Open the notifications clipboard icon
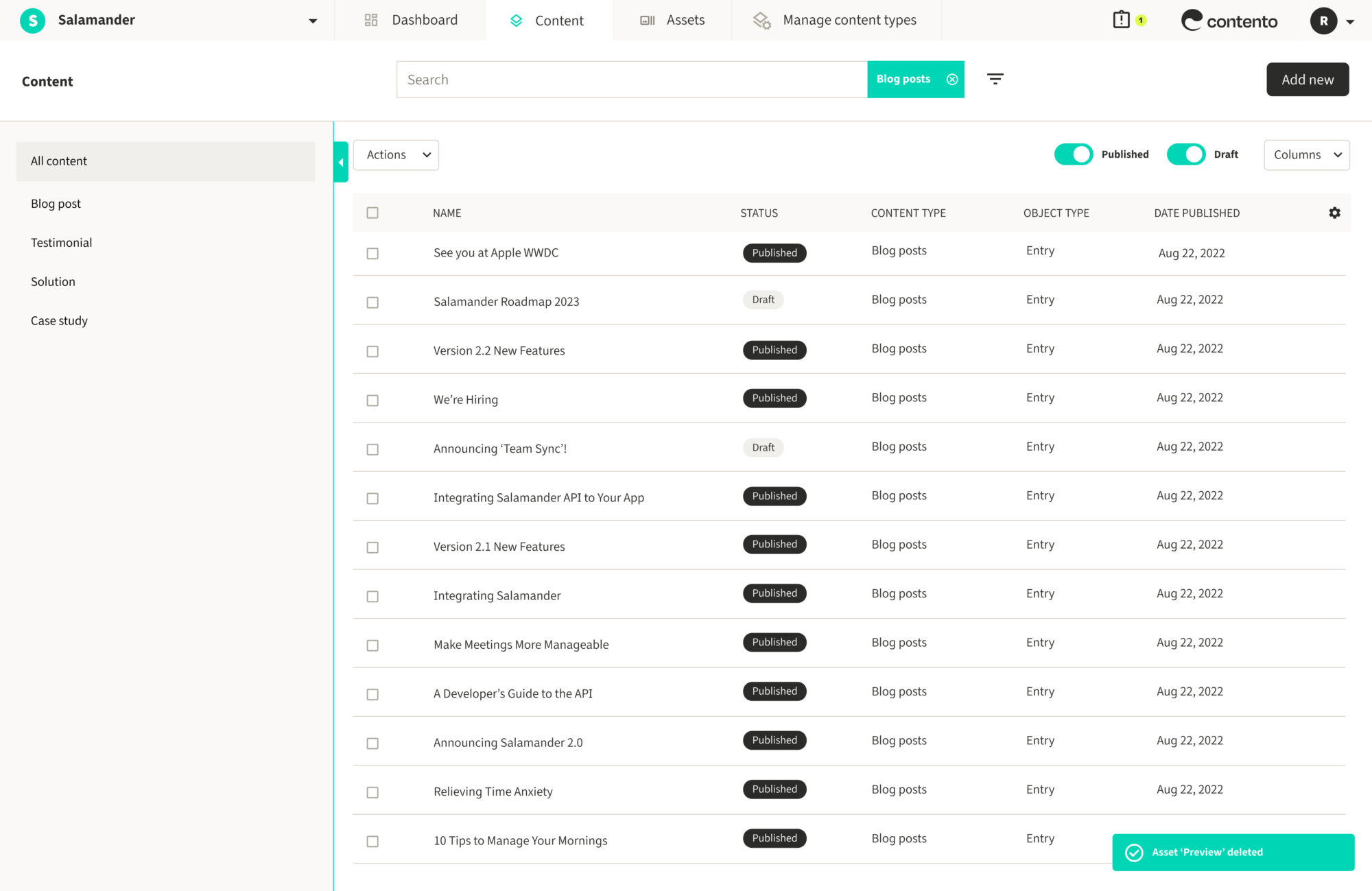1372x891 pixels. (1121, 20)
